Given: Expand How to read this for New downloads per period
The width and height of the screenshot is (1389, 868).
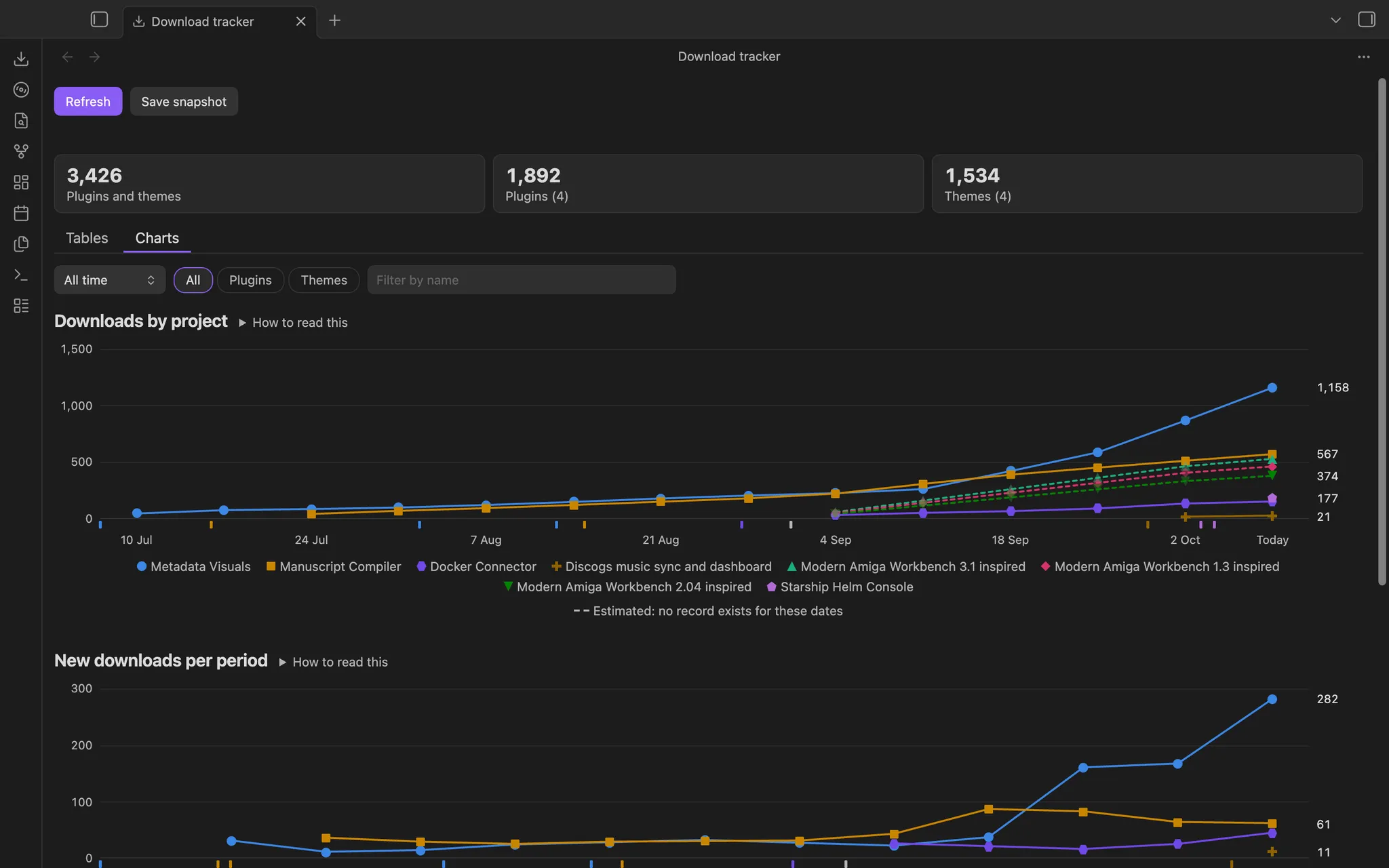Looking at the screenshot, I should point(333,662).
